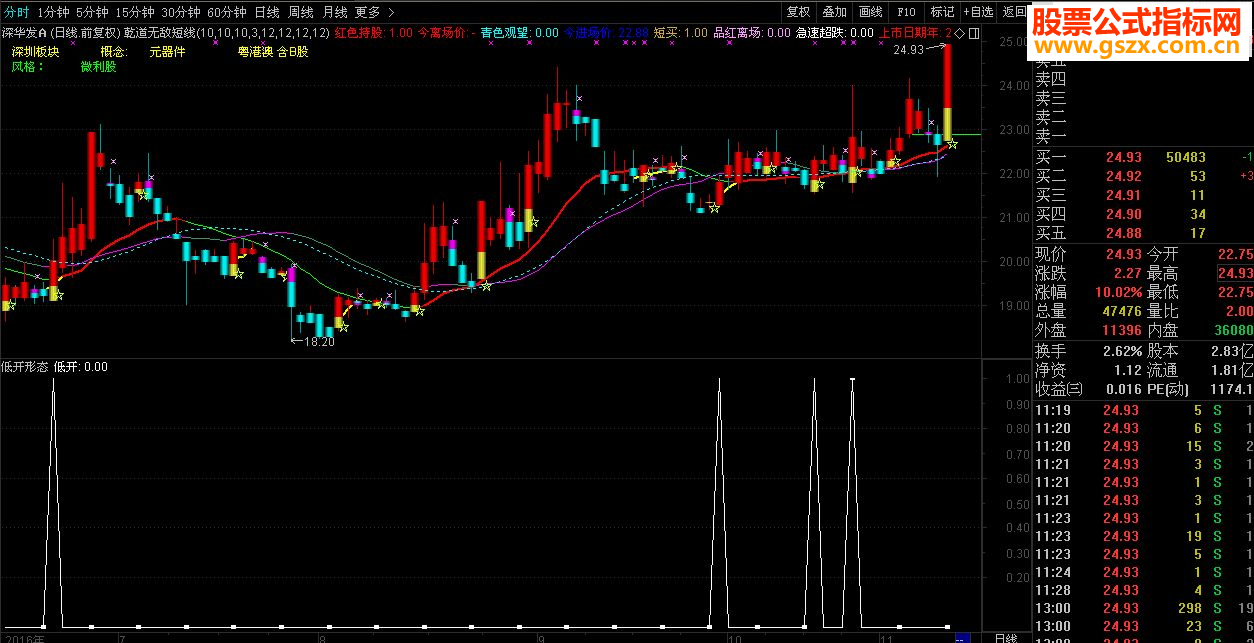The height and width of the screenshot is (643, 1254).
Task: Open the 更多 more periods dropdown
Action: (373, 12)
